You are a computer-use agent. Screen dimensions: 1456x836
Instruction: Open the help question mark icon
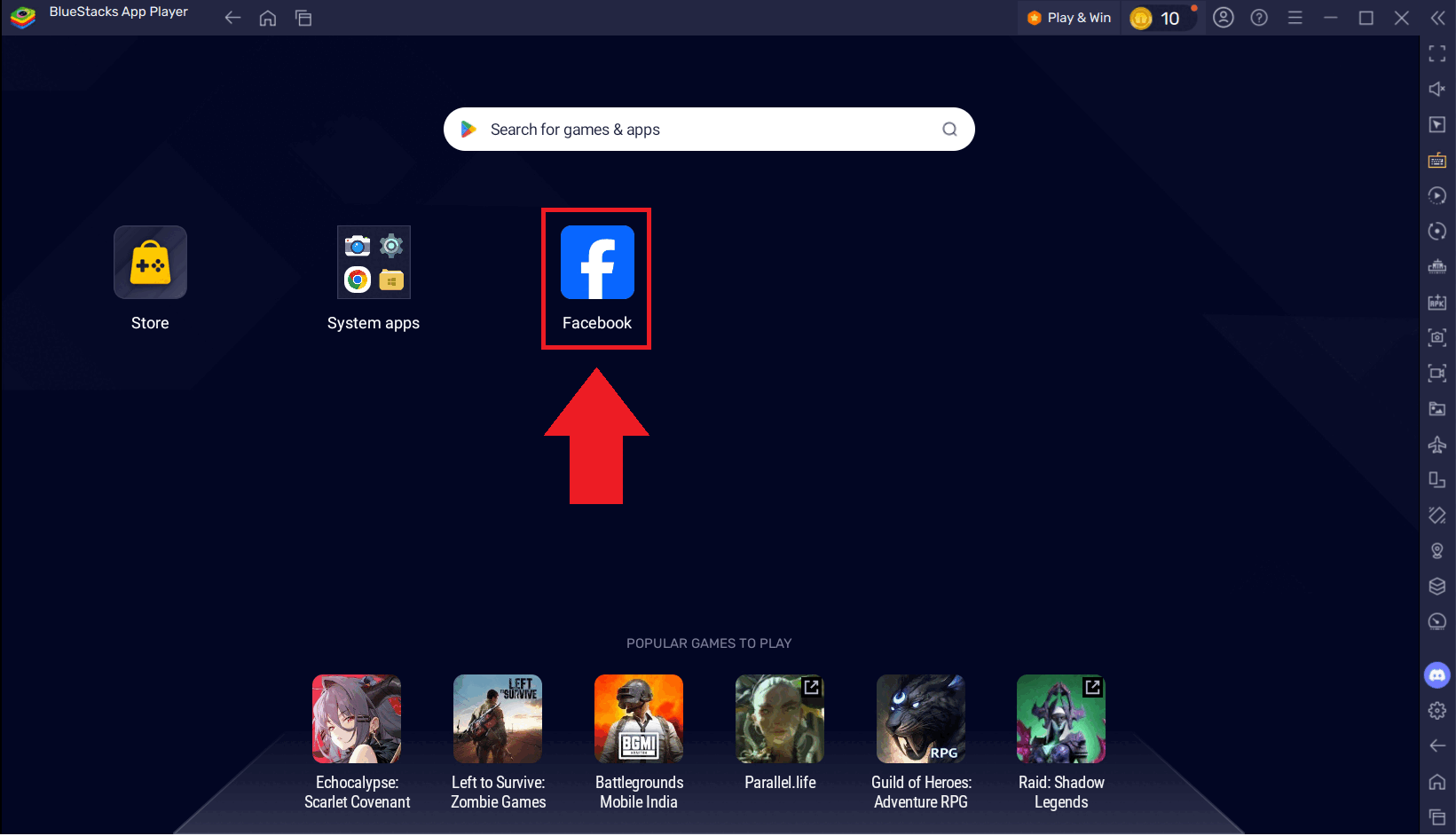click(1259, 18)
